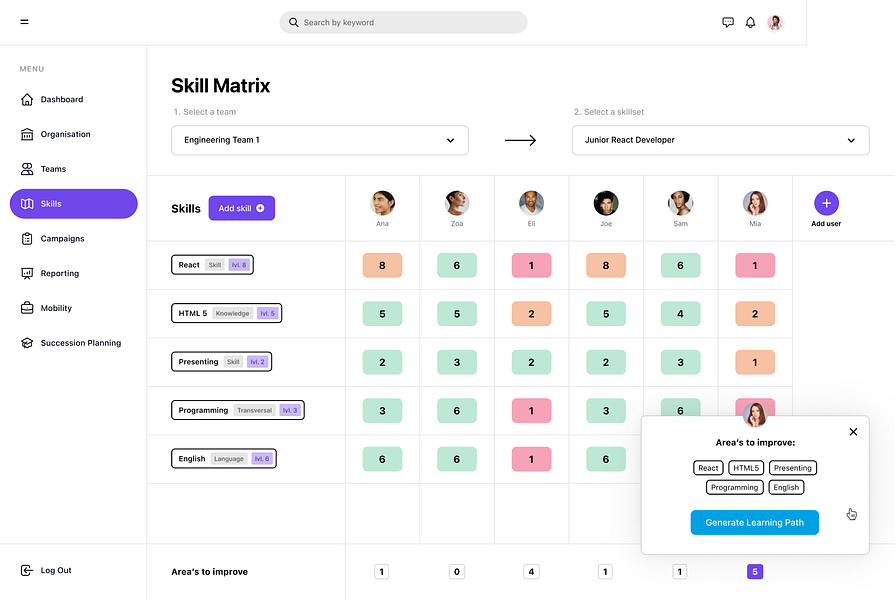
Task: Open Organisation in the sidebar
Action: coord(65,134)
